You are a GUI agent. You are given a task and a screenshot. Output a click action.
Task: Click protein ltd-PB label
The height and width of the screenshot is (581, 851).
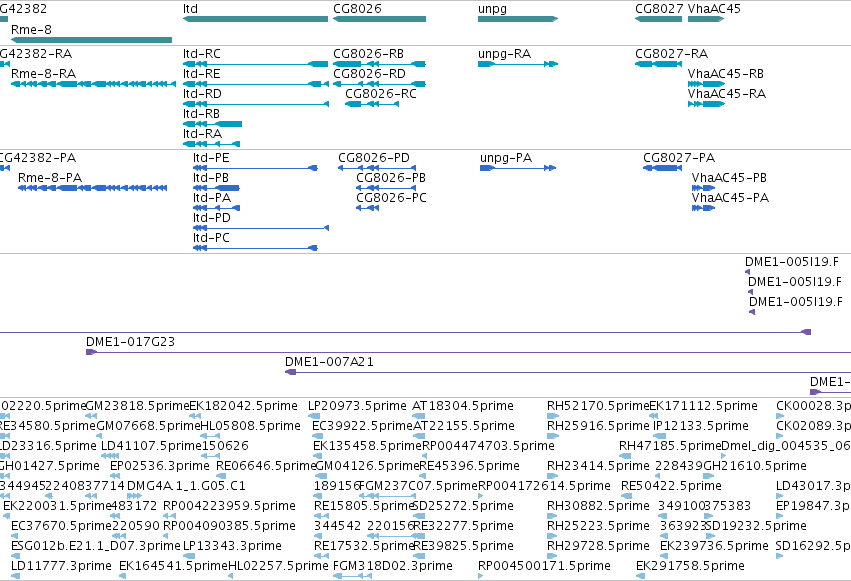(211, 178)
